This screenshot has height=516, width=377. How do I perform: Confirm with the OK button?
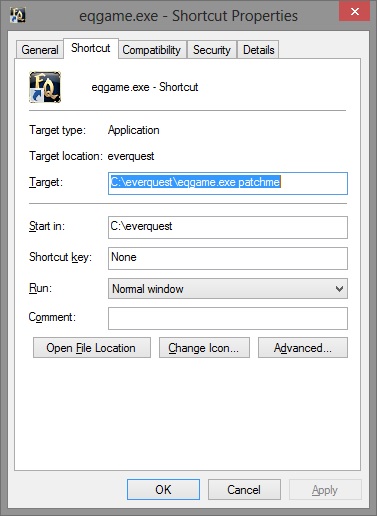pyautogui.click(x=163, y=490)
